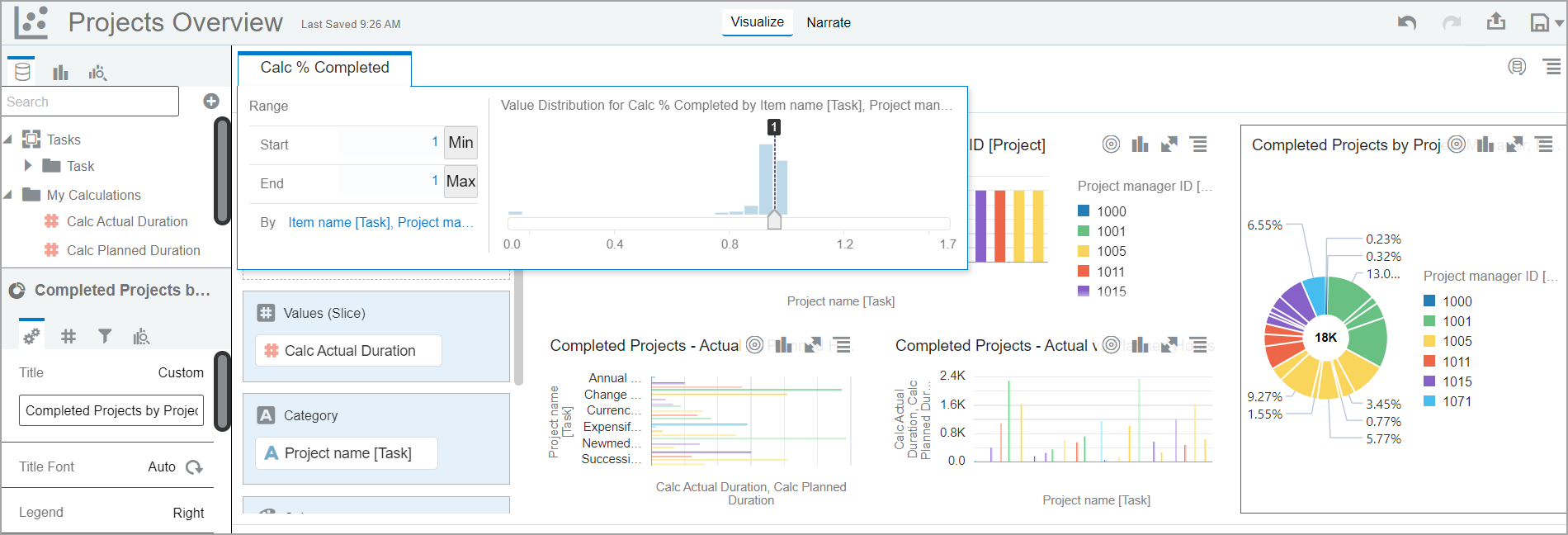Screen dimensions: 1568x535
Task: Switch to the Narrate tab
Action: tap(829, 22)
